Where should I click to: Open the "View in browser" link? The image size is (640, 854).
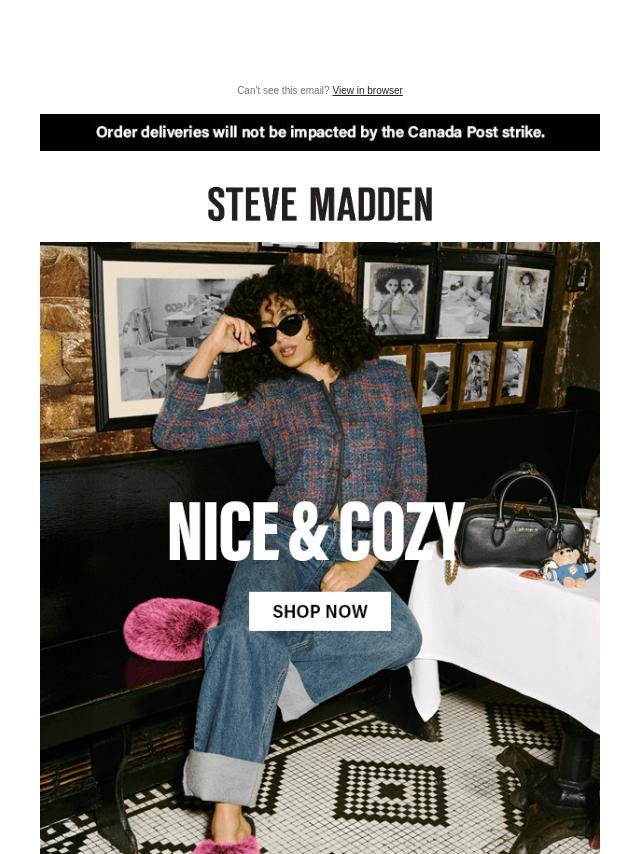367,90
